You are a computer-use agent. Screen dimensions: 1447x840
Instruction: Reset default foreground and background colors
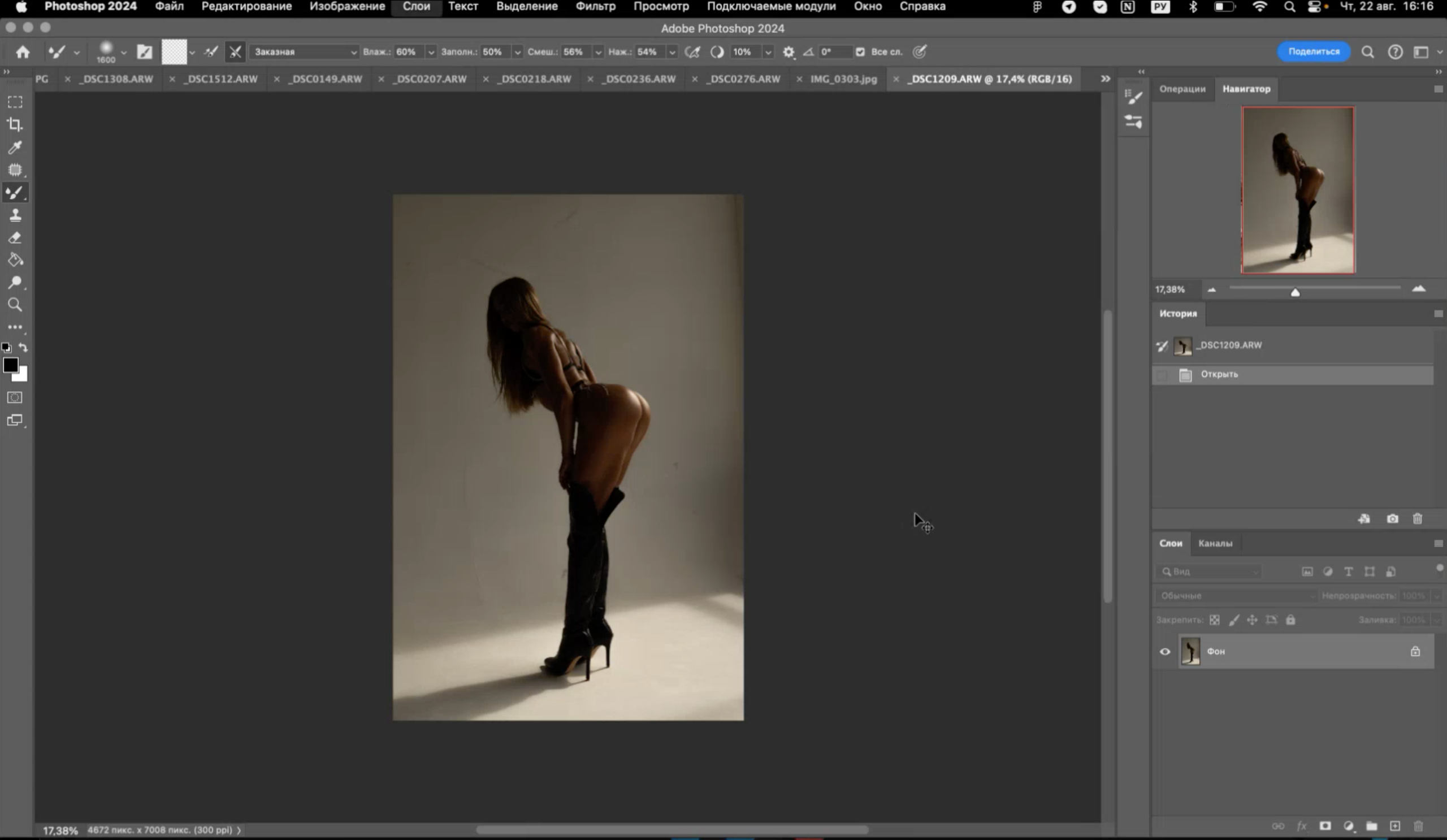tap(6, 348)
